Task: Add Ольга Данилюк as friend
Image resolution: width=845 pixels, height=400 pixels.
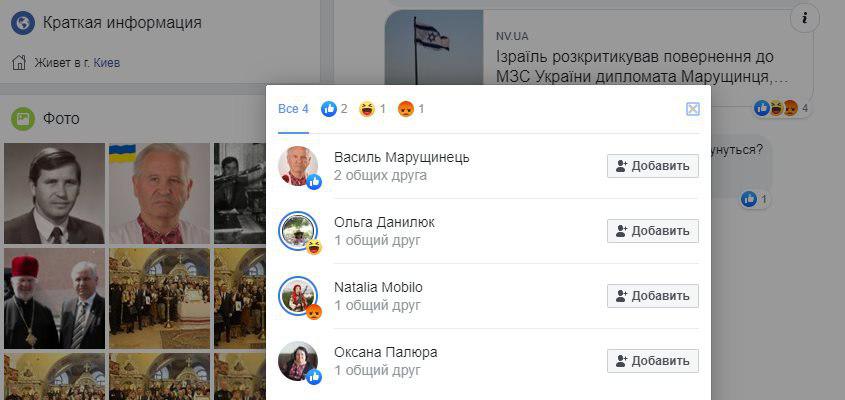Action: [653, 231]
